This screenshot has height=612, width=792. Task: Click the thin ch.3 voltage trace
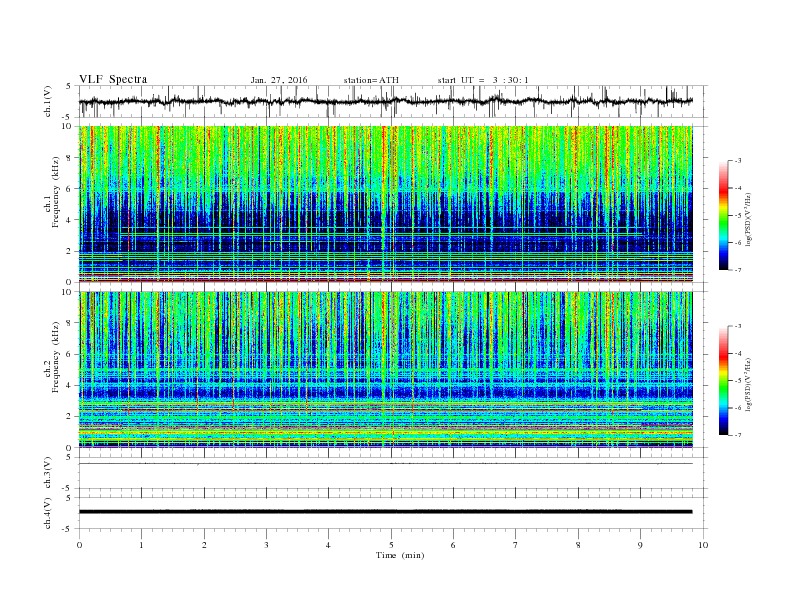385,464
